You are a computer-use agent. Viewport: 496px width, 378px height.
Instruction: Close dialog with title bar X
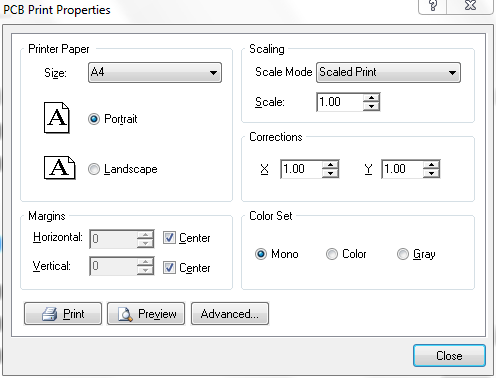pos(470,6)
